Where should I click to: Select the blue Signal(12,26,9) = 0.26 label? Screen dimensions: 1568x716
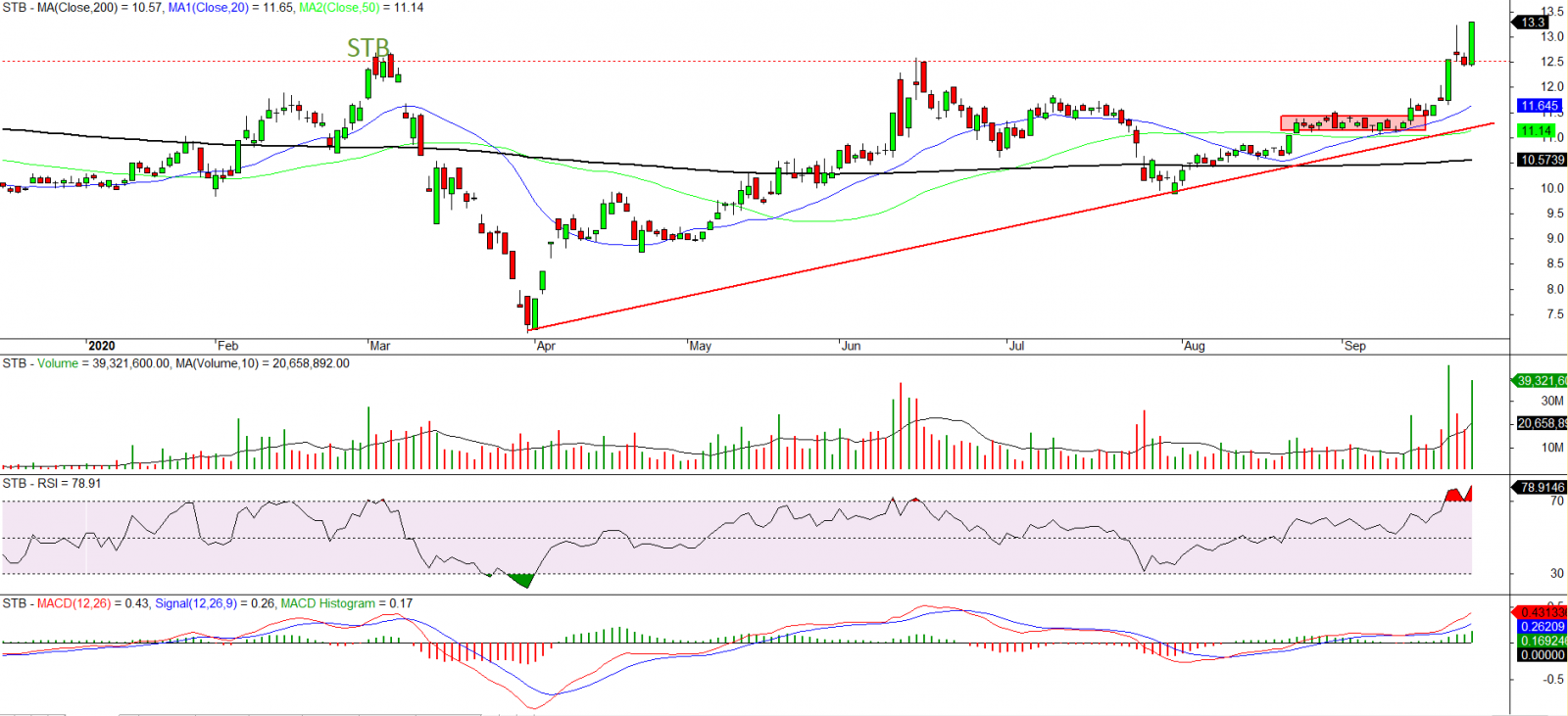216,603
